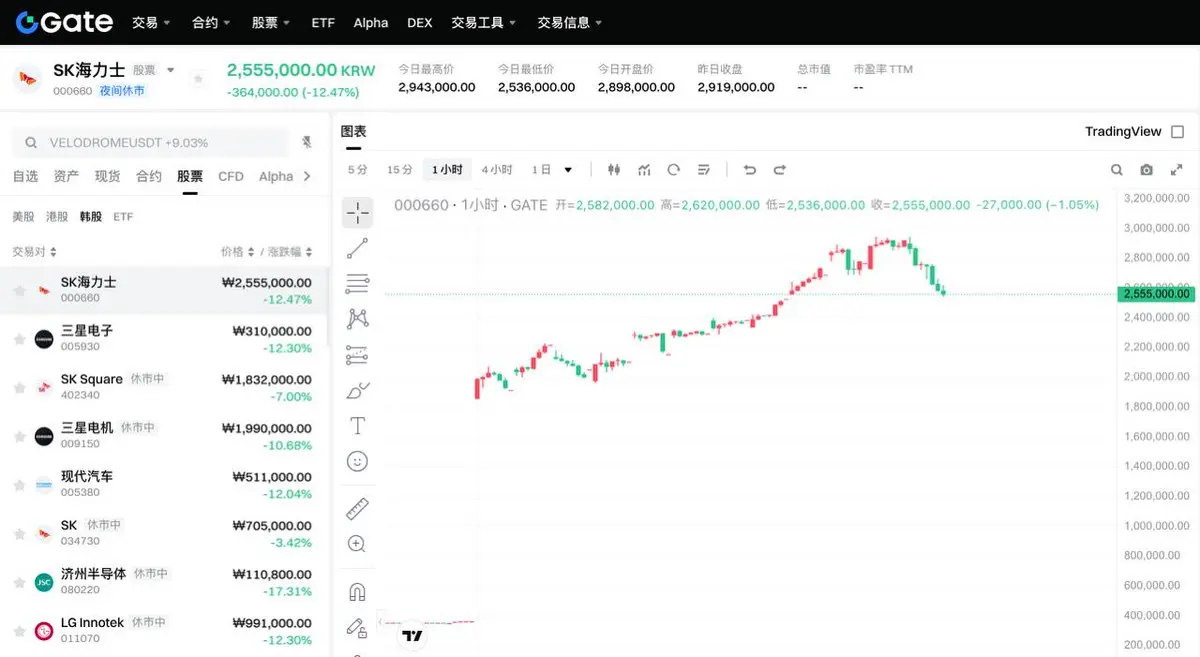Select the 图表 chart tab
The image size is (1200, 657).
click(353, 132)
